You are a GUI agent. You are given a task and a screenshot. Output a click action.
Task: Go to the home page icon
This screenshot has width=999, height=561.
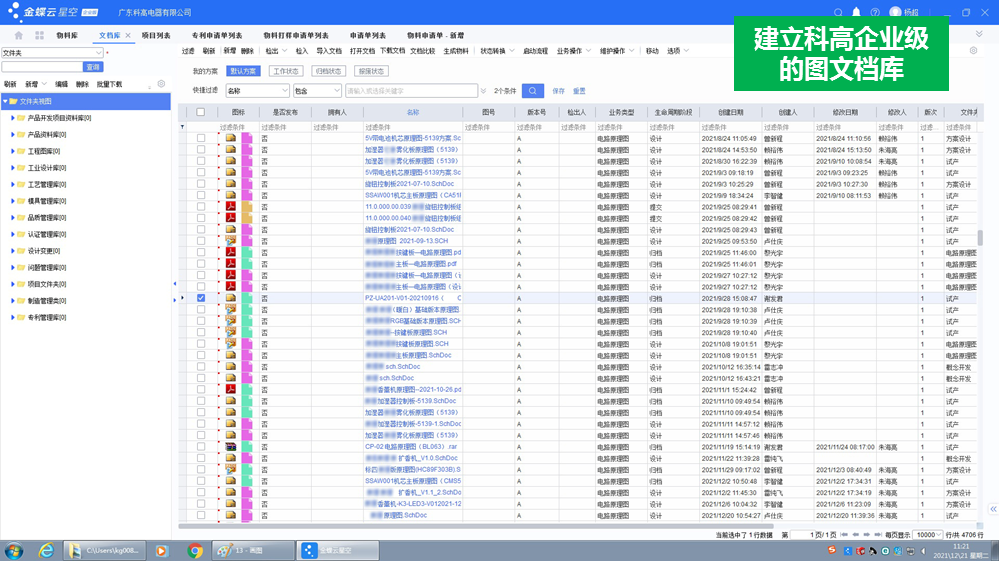18,36
